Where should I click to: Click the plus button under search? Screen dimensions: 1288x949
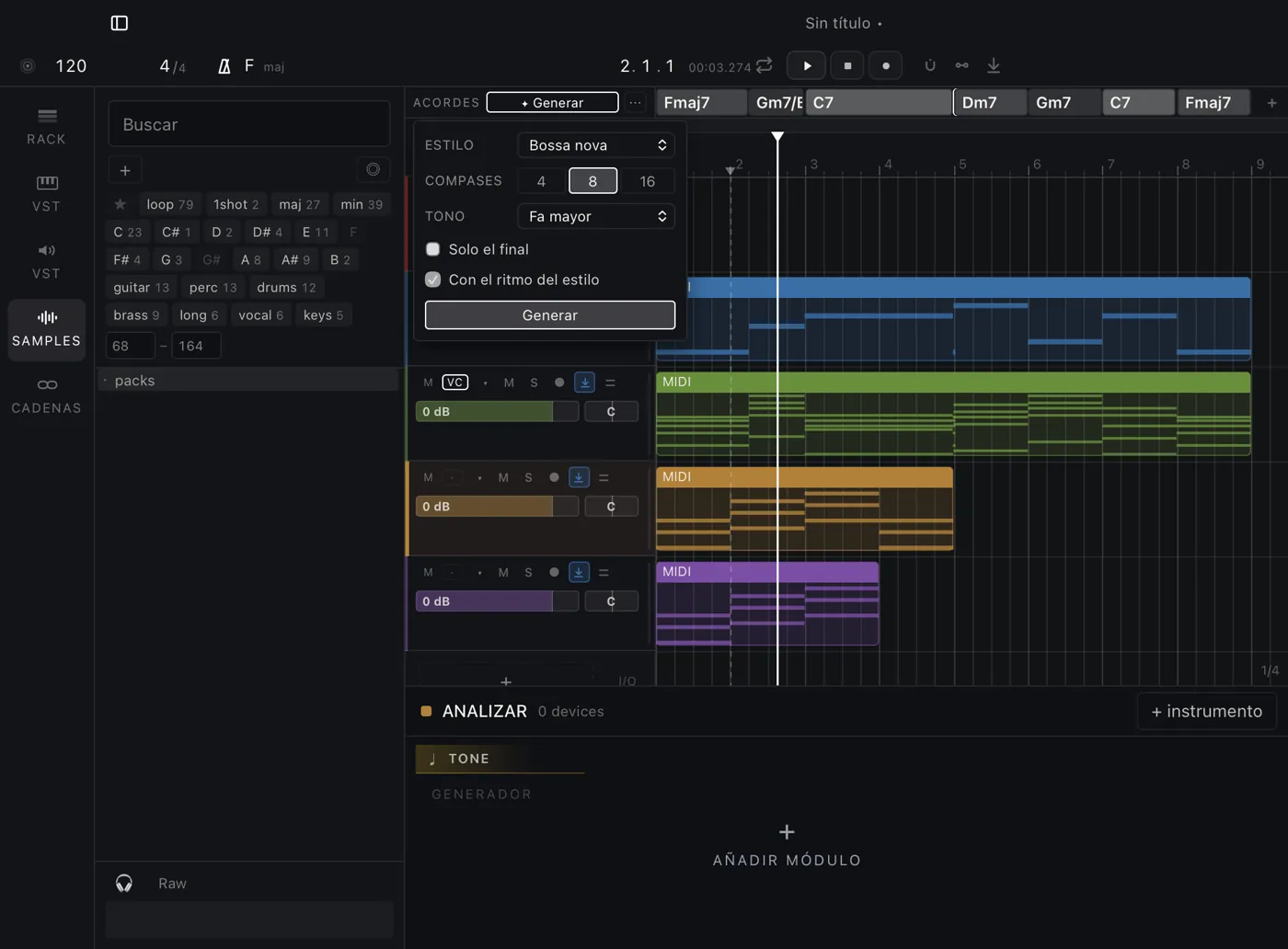[x=125, y=170]
